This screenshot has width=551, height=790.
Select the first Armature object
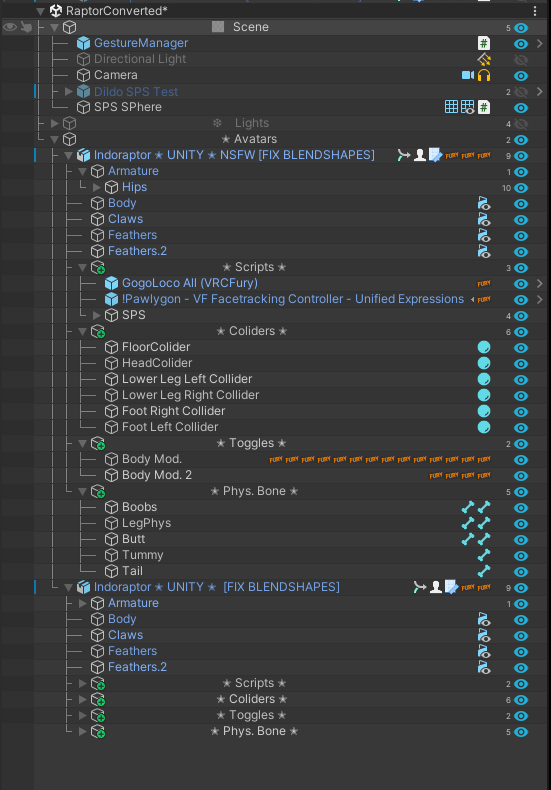click(133, 171)
